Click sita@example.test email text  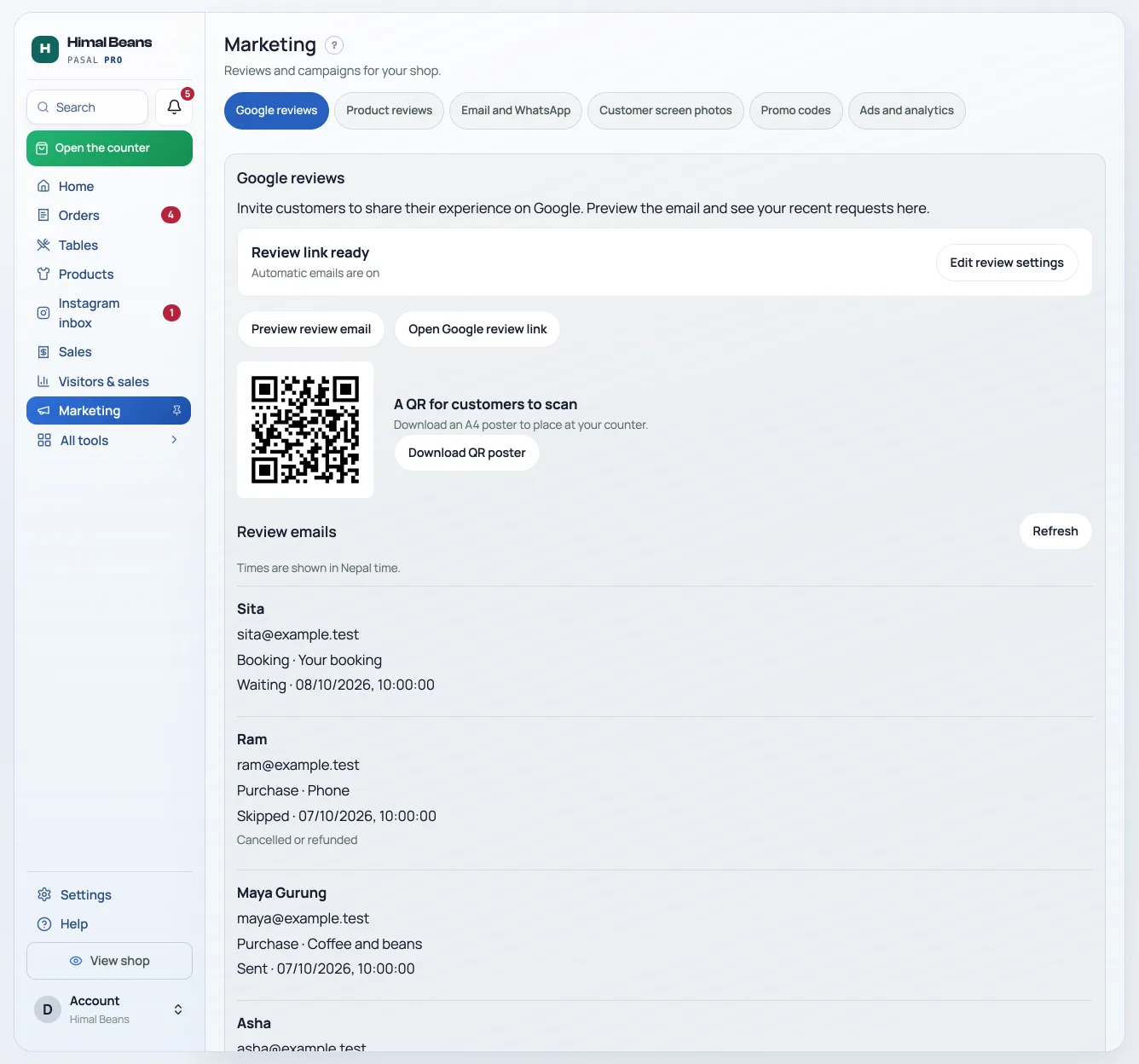pyautogui.click(x=298, y=634)
